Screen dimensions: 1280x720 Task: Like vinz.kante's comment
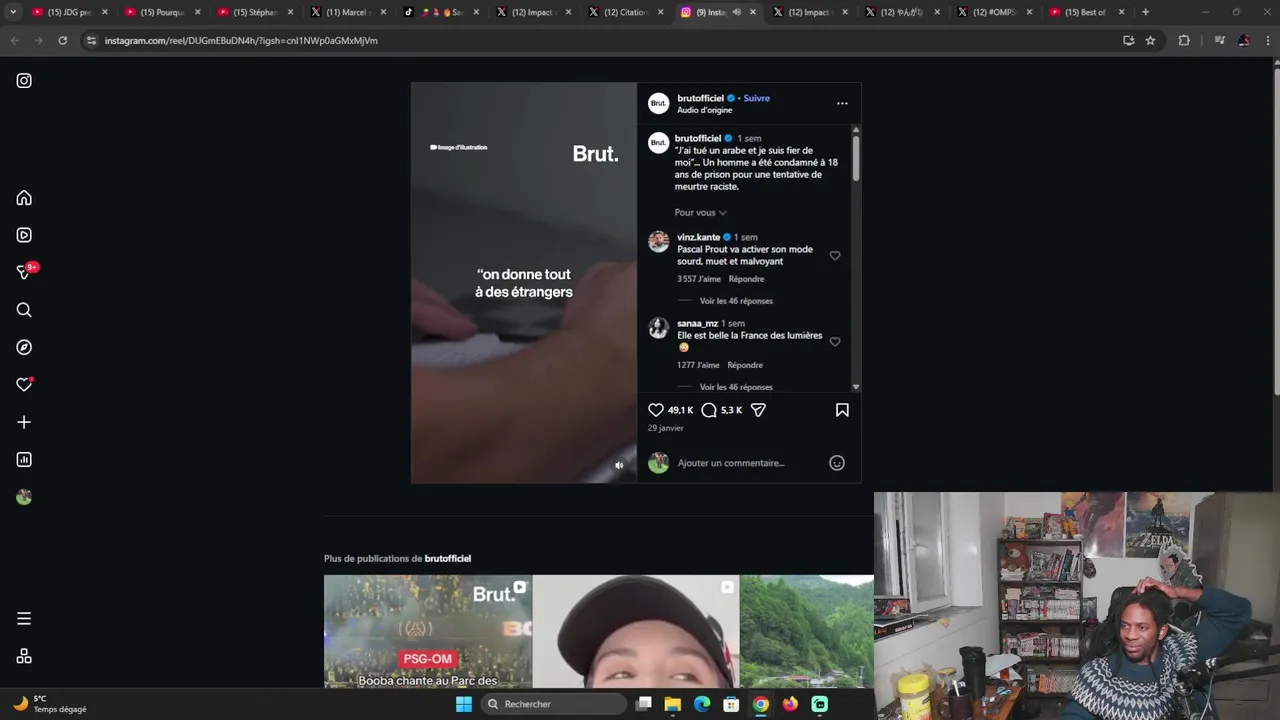[835, 256]
